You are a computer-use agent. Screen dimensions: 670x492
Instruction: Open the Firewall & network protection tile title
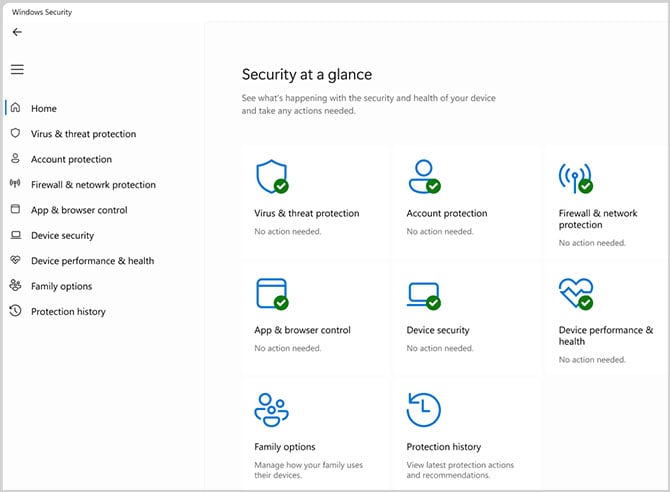[598, 219]
